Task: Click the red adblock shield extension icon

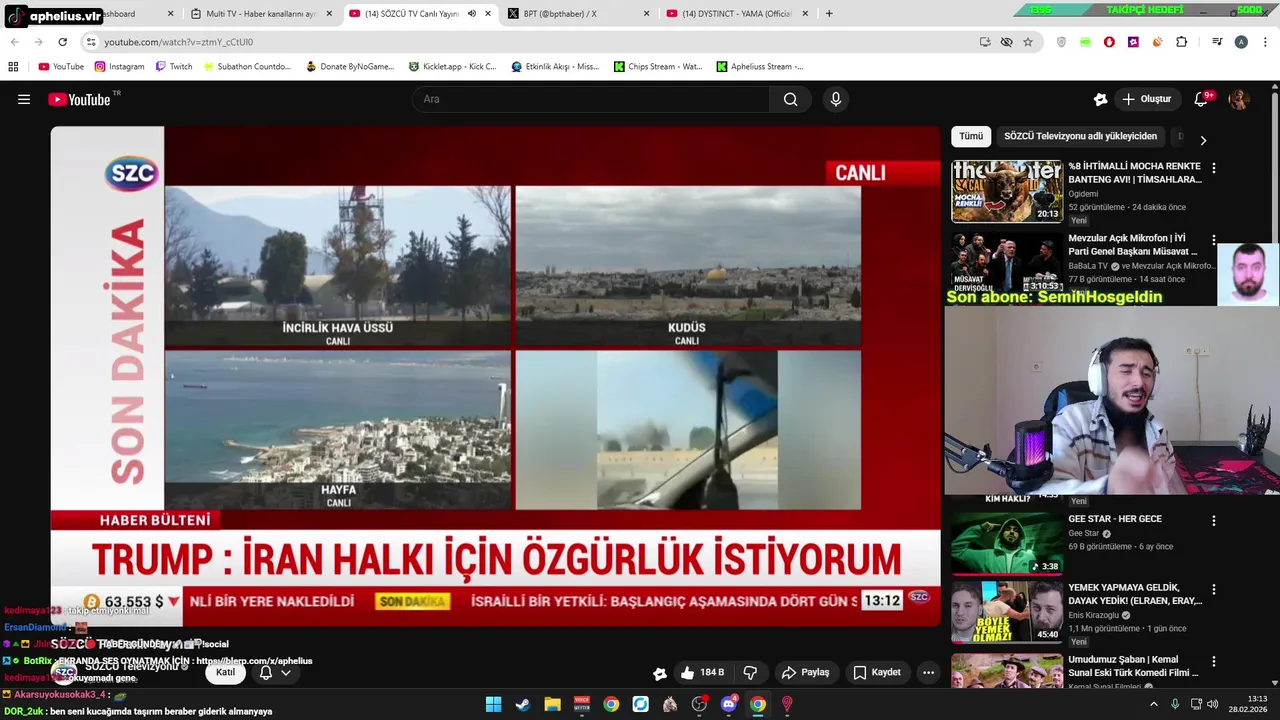Action: pyautogui.click(x=1109, y=42)
